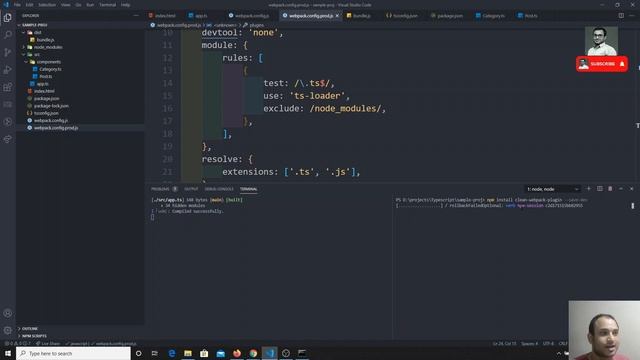Image resolution: width=640 pixels, height=360 pixels.
Task: Open package-lock.json in the explorer
Action: pos(51,106)
